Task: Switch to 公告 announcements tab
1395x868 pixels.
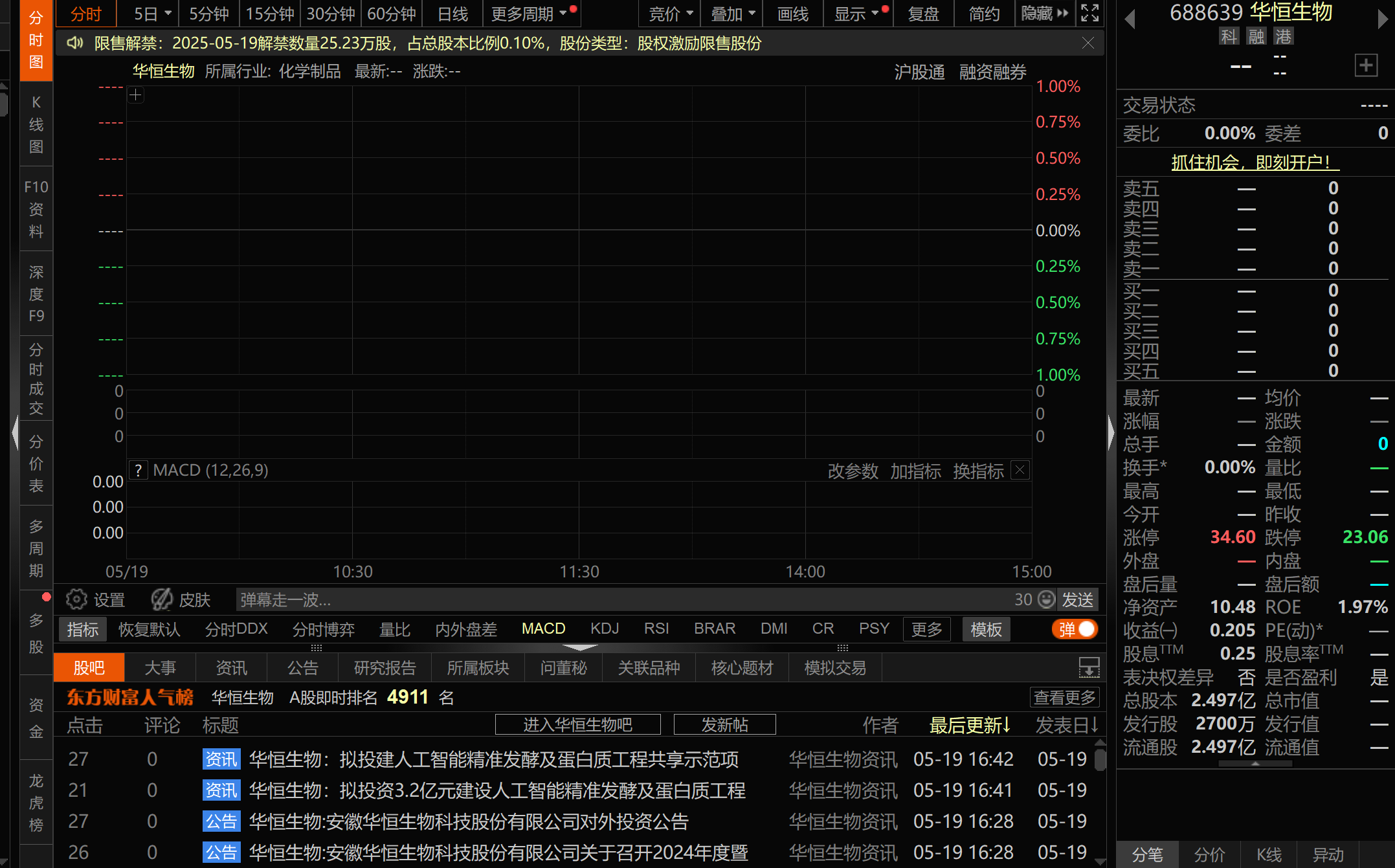Action: click(302, 667)
